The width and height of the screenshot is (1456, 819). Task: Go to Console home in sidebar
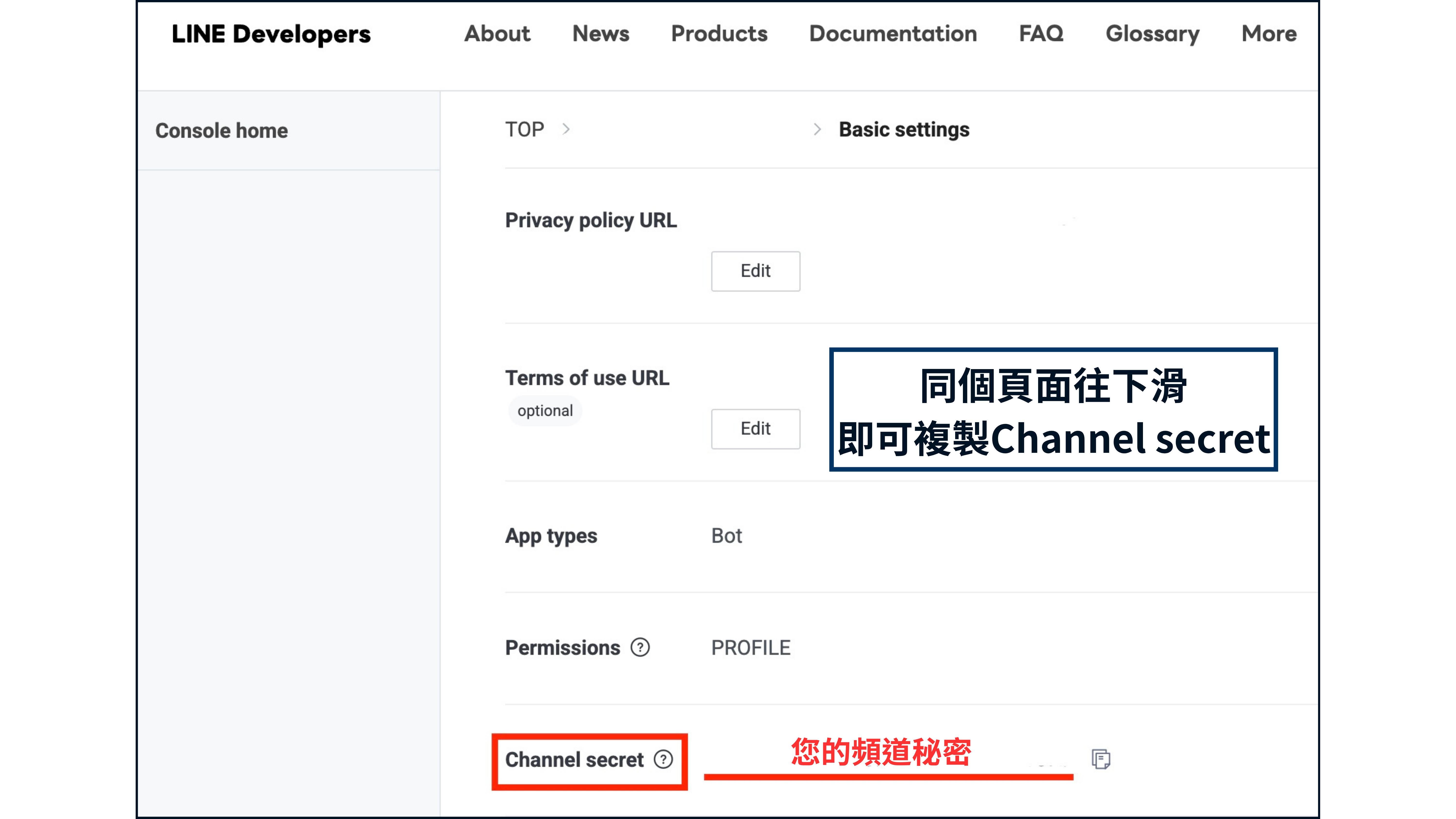222,131
